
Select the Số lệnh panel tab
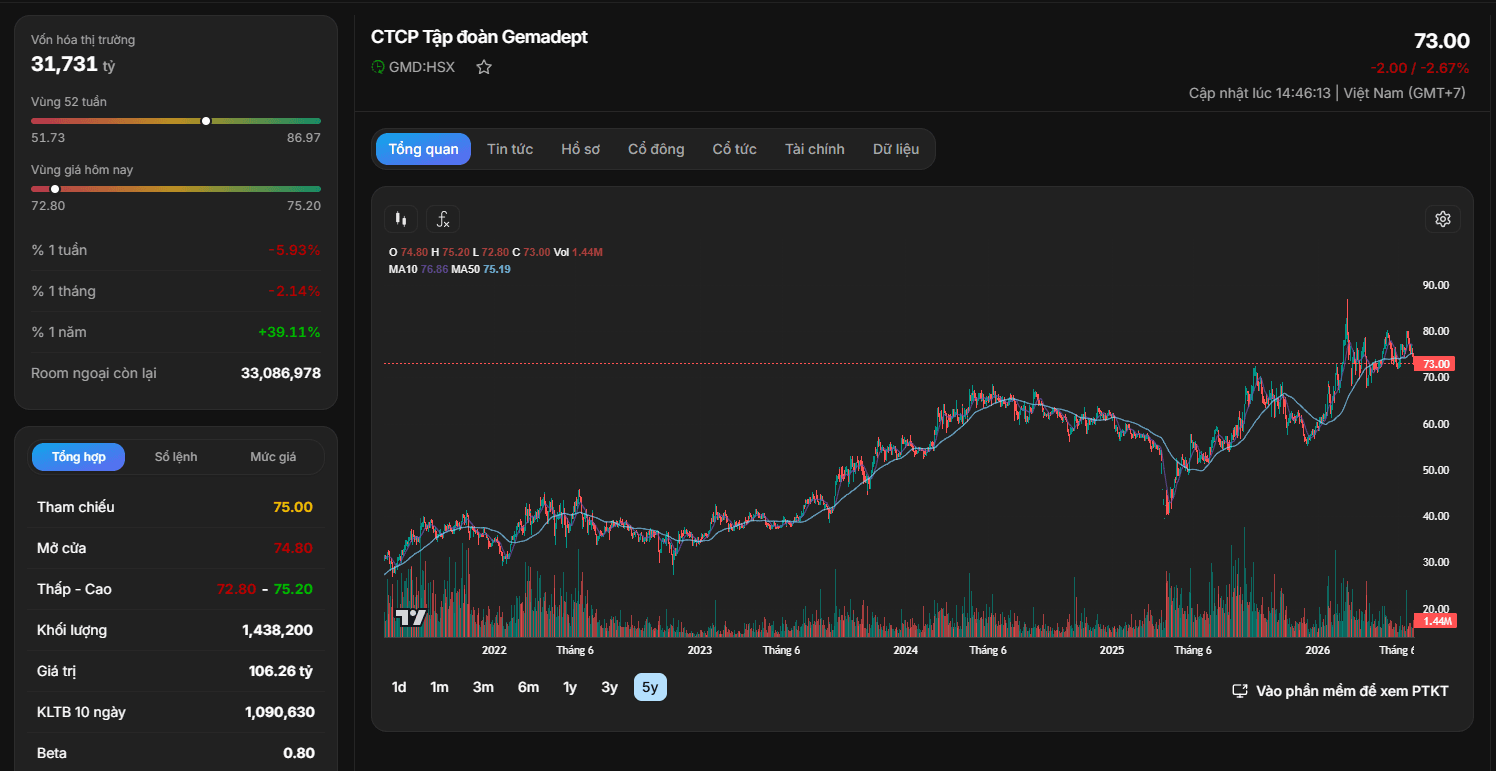176,457
